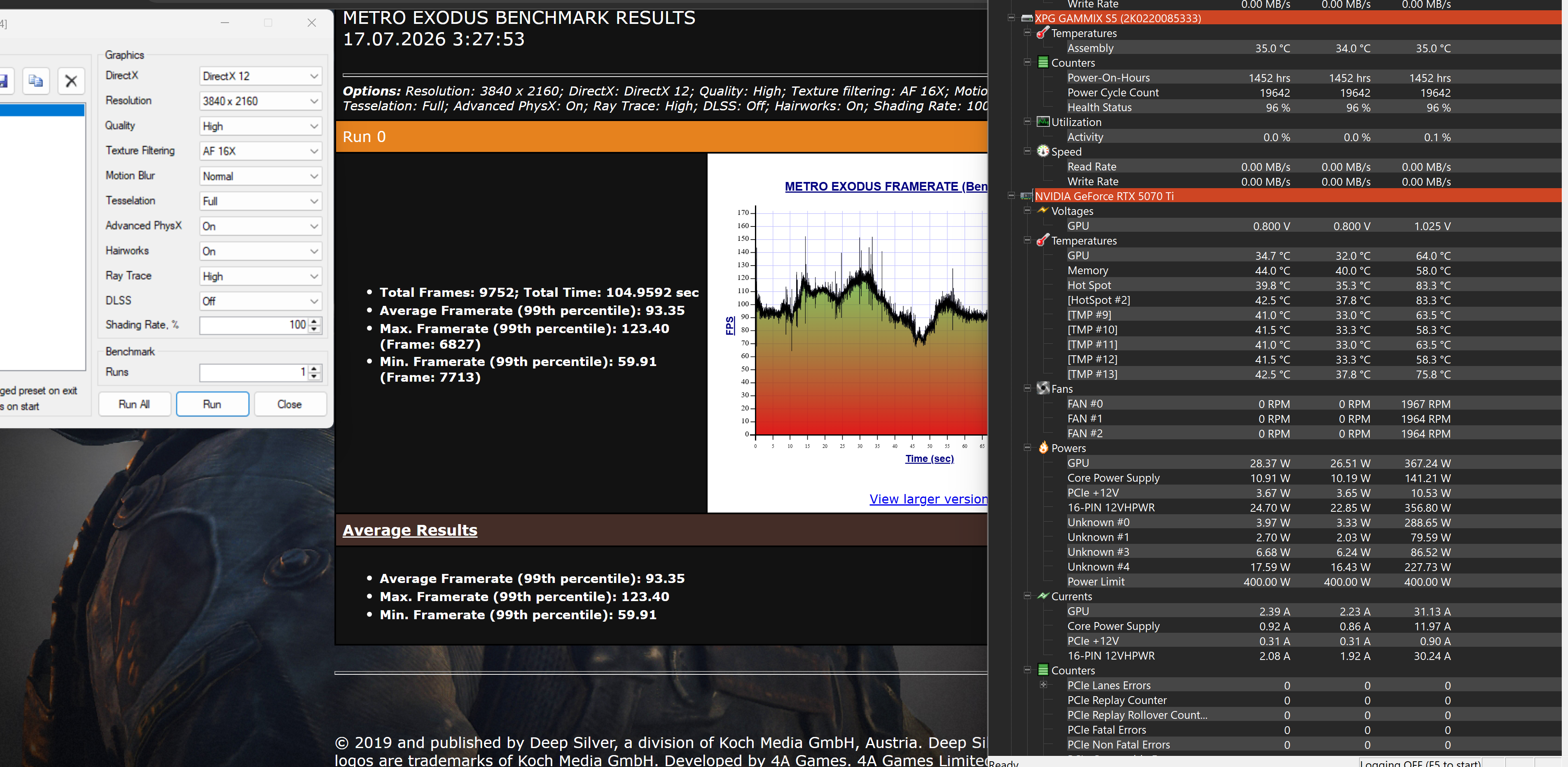The image size is (1568, 767).
Task: Click the Voltages lightning icon
Action: click(1043, 210)
